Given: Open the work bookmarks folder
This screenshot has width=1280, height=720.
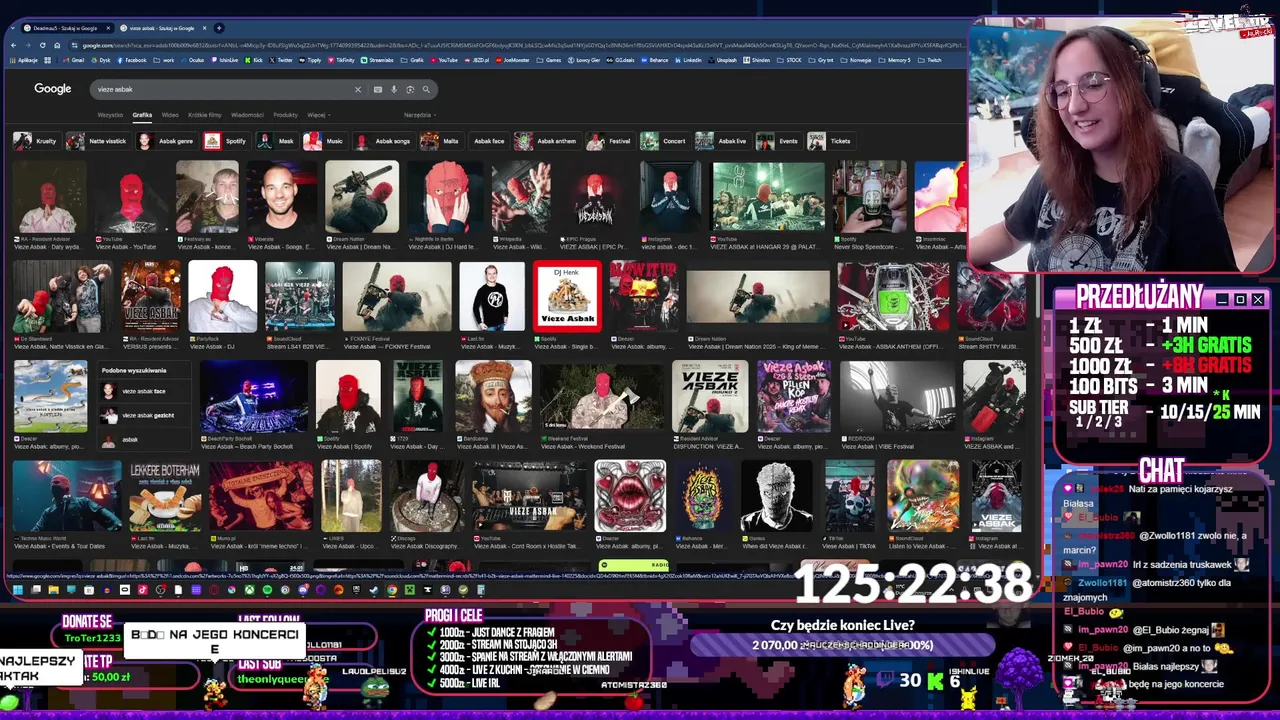Looking at the screenshot, I should coord(164,60).
